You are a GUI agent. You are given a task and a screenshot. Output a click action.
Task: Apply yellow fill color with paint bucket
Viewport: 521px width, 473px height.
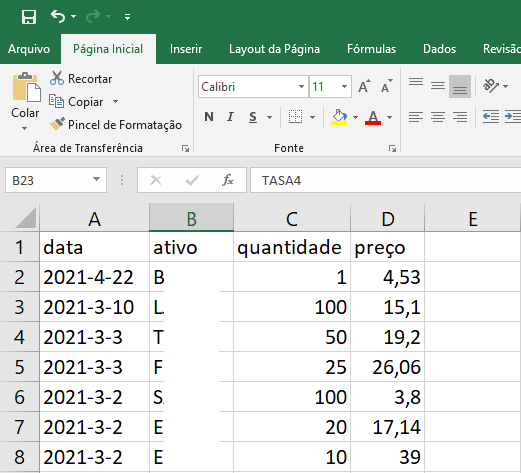(x=339, y=117)
